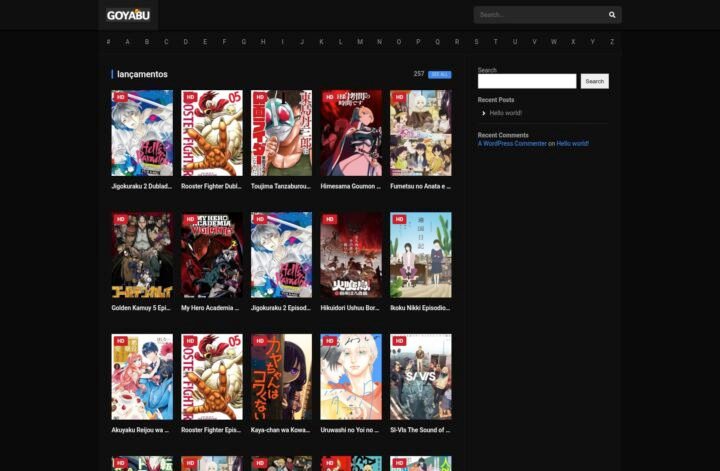Viewport: 720px width, 471px height.
Task: Open Ikoku Nikki episode poster
Action: (421, 255)
